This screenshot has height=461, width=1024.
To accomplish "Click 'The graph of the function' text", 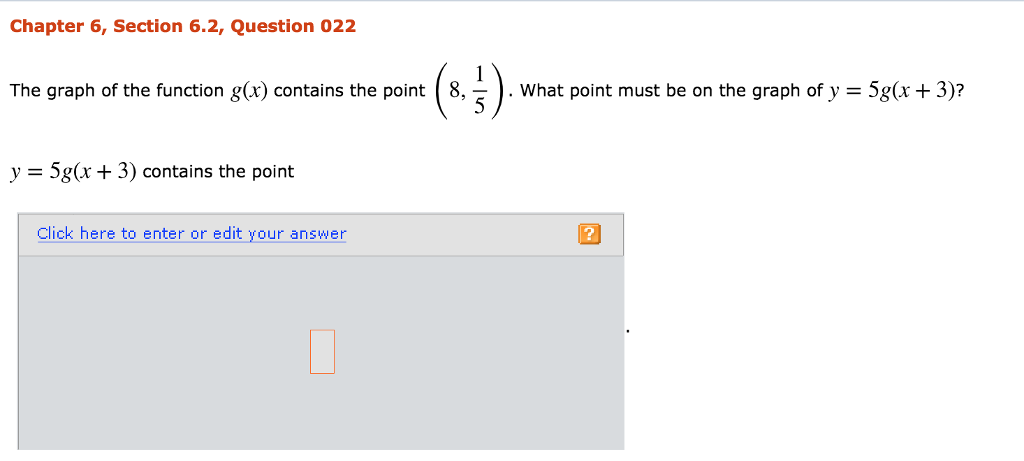I will 117,91.
